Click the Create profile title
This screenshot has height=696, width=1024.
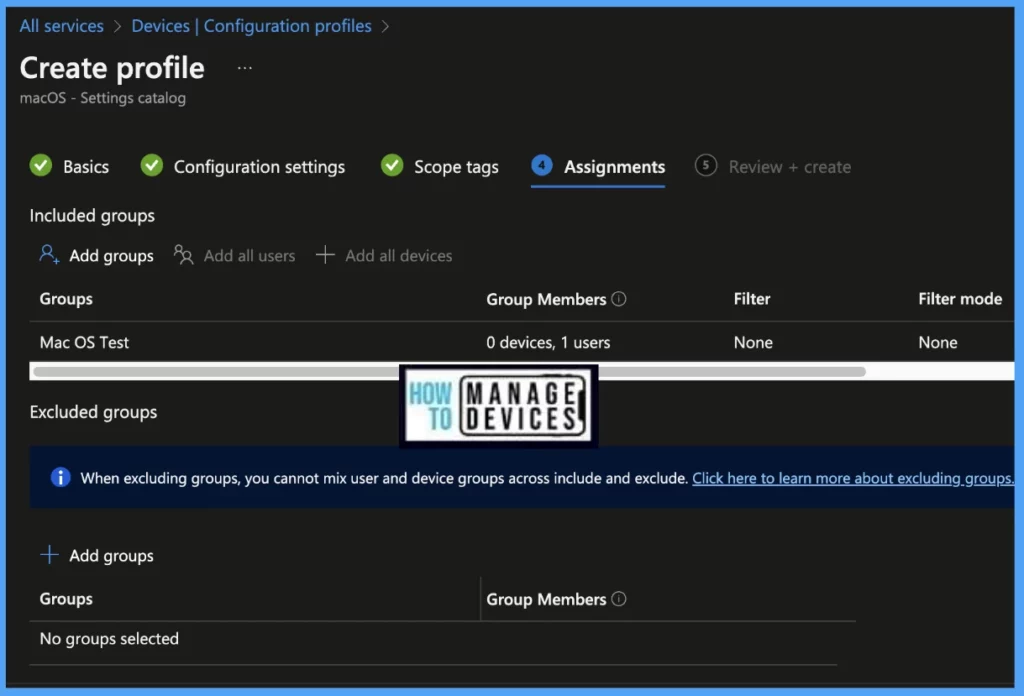click(x=112, y=68)
